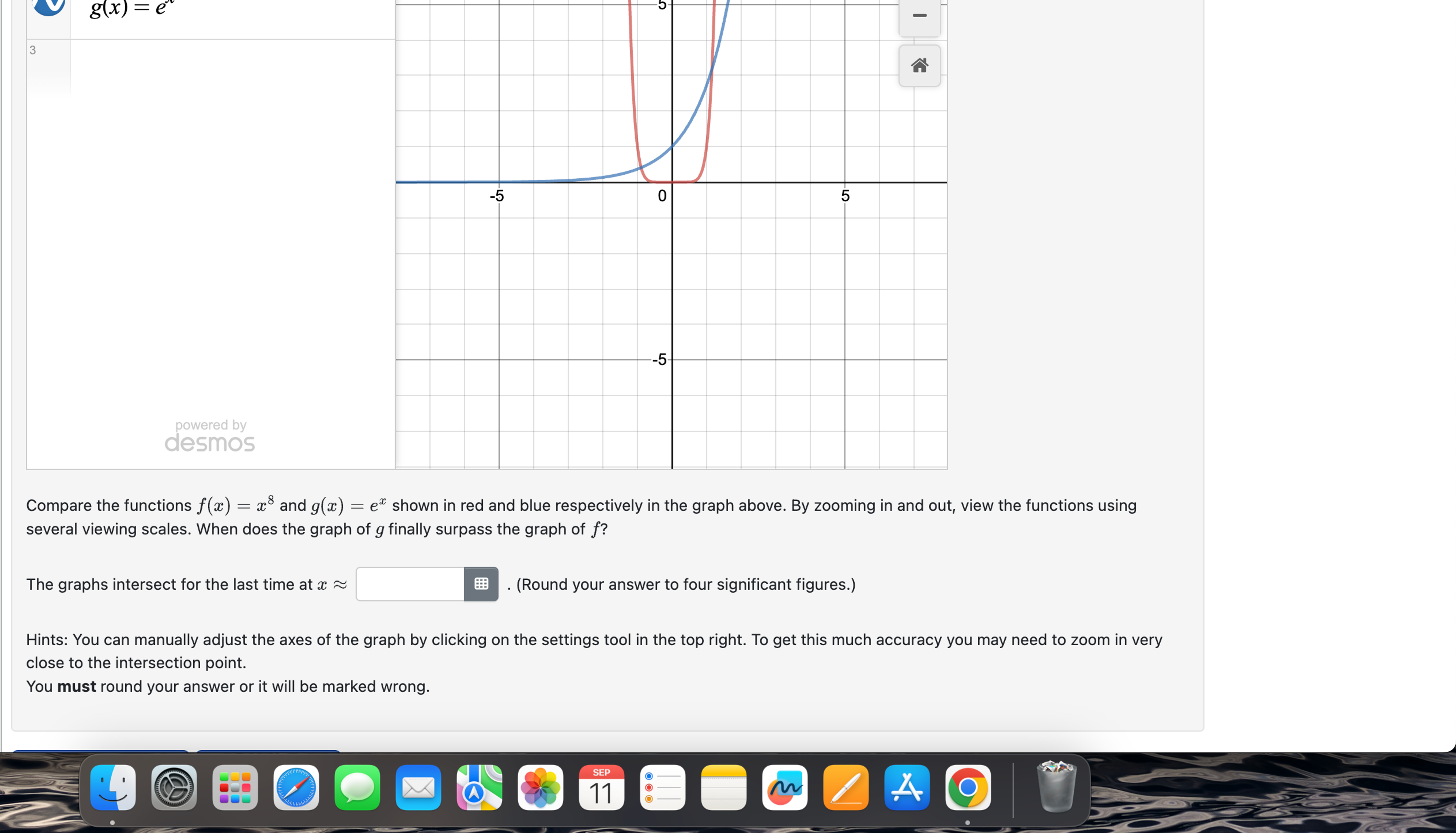This screenshot has height=833, width=1456.
Task: Open Messages from the dock
Action: tap(357, 788)
